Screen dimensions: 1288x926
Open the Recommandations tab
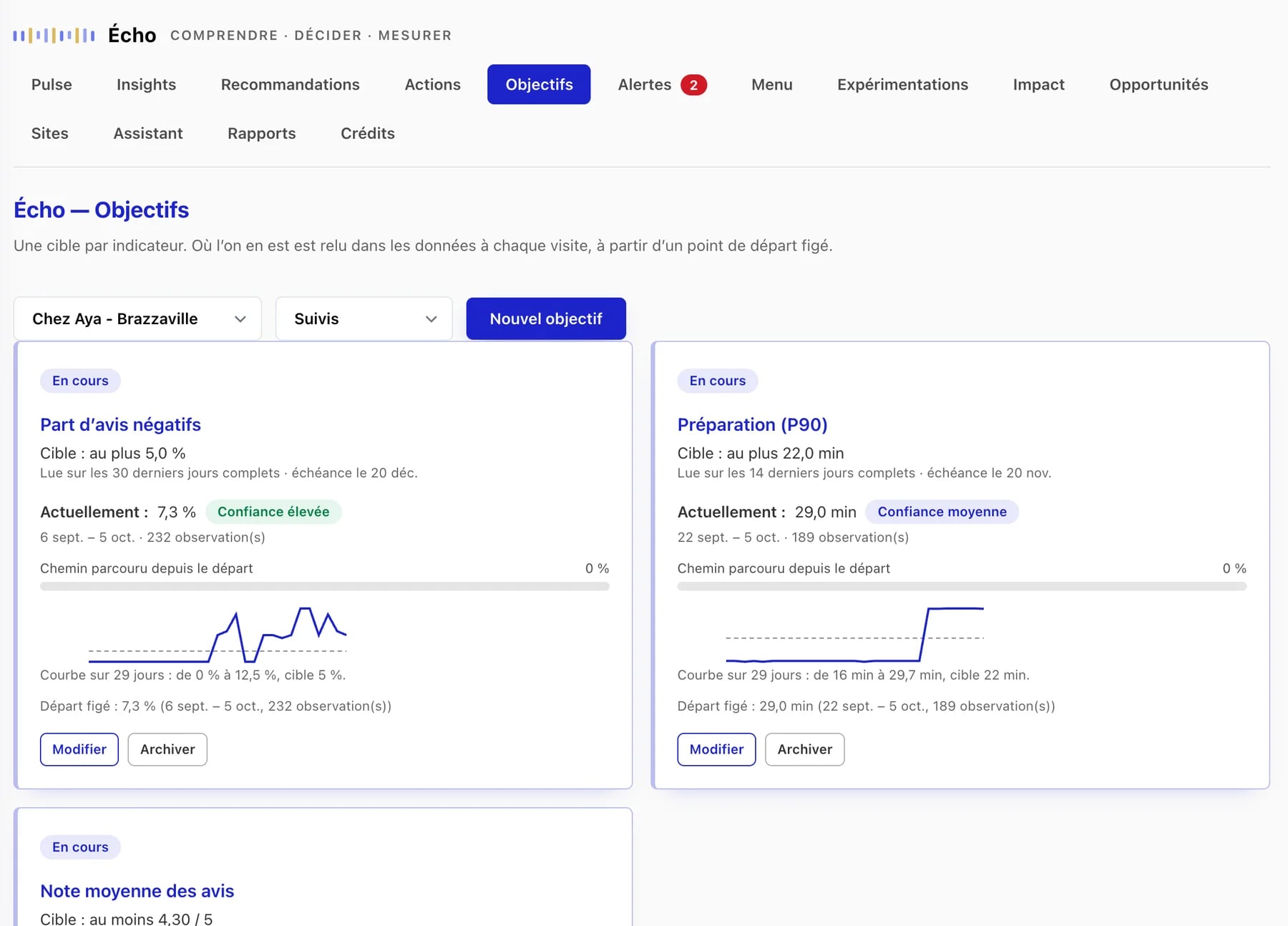click(x=290, y=84)
